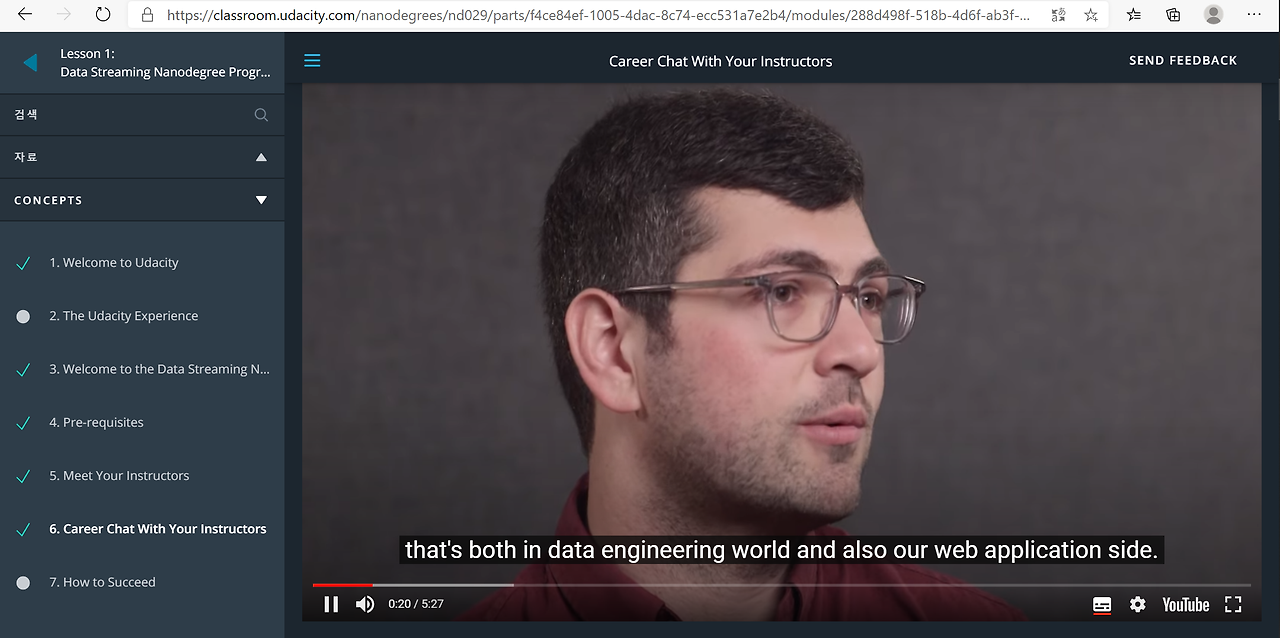This screenshot has width=1280, height=638.
Task: Expand the CONCEPTS section arrow
Action: click(261, 200)
